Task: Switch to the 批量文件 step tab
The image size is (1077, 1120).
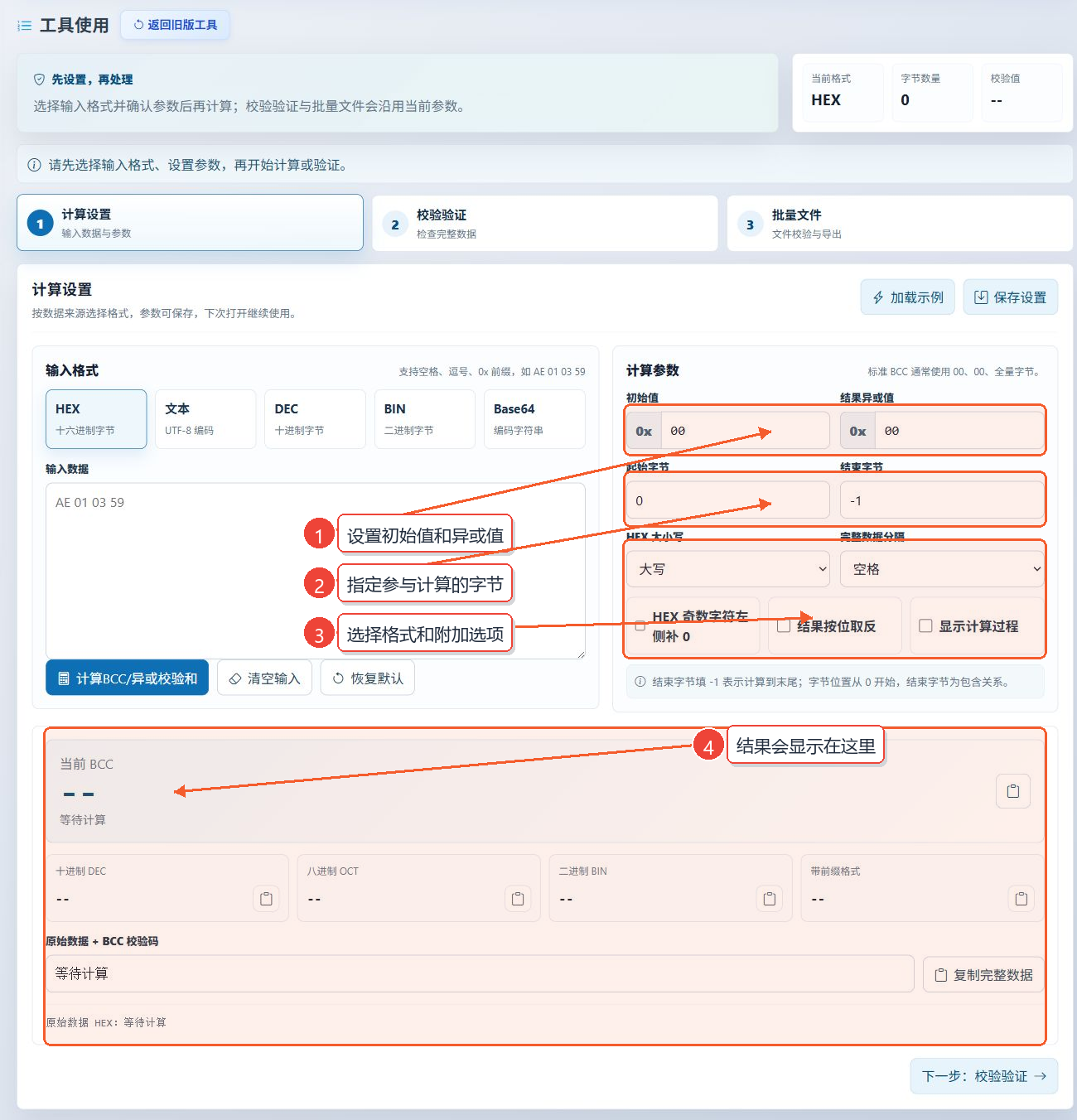Action: pos(900,224)
